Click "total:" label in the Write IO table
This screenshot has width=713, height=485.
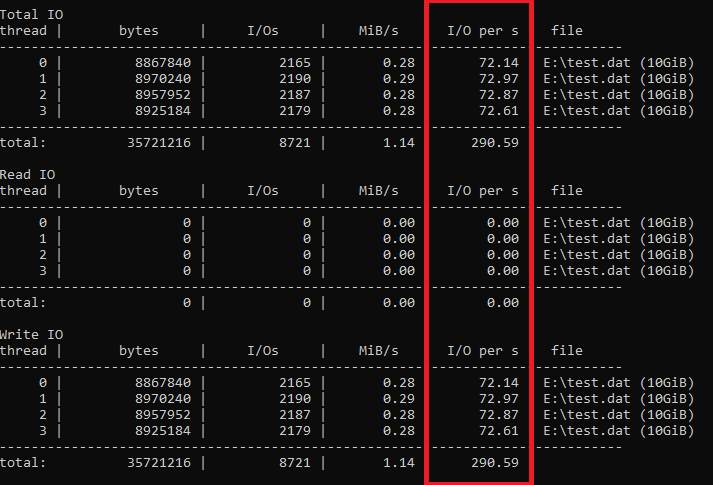click(23, 463)
